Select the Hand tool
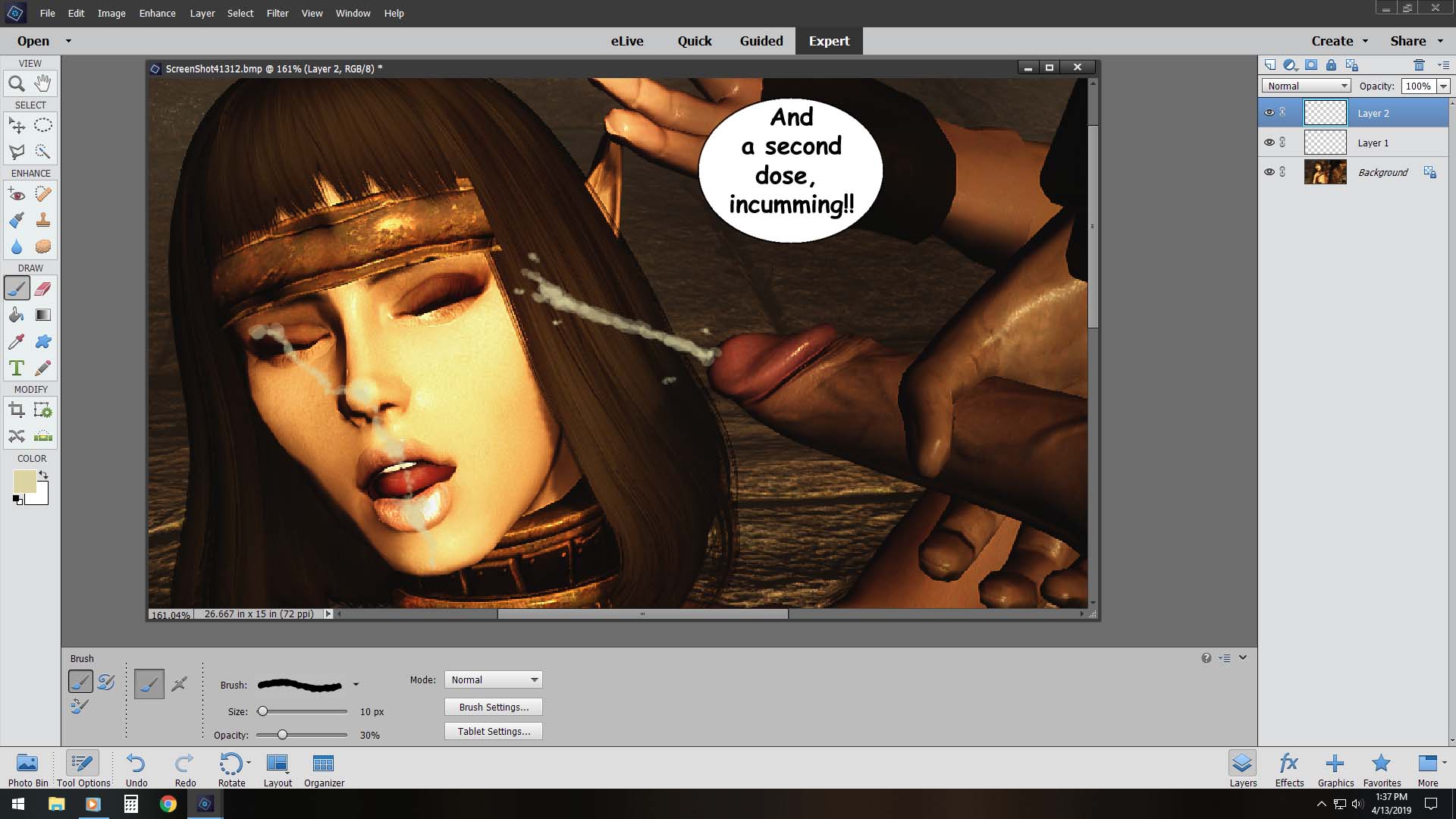 43,83
